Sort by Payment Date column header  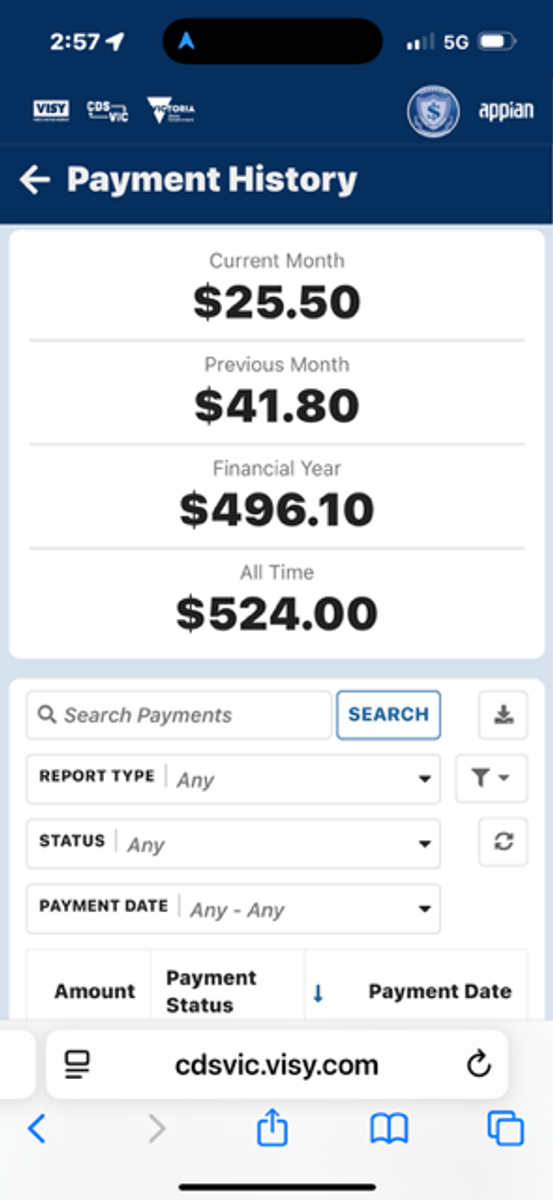[x=440, y=992]
